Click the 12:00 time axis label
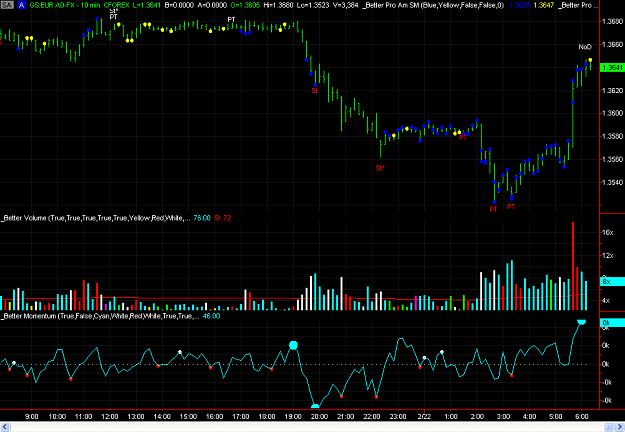This screenshot has width=625, height=432. 110,416
